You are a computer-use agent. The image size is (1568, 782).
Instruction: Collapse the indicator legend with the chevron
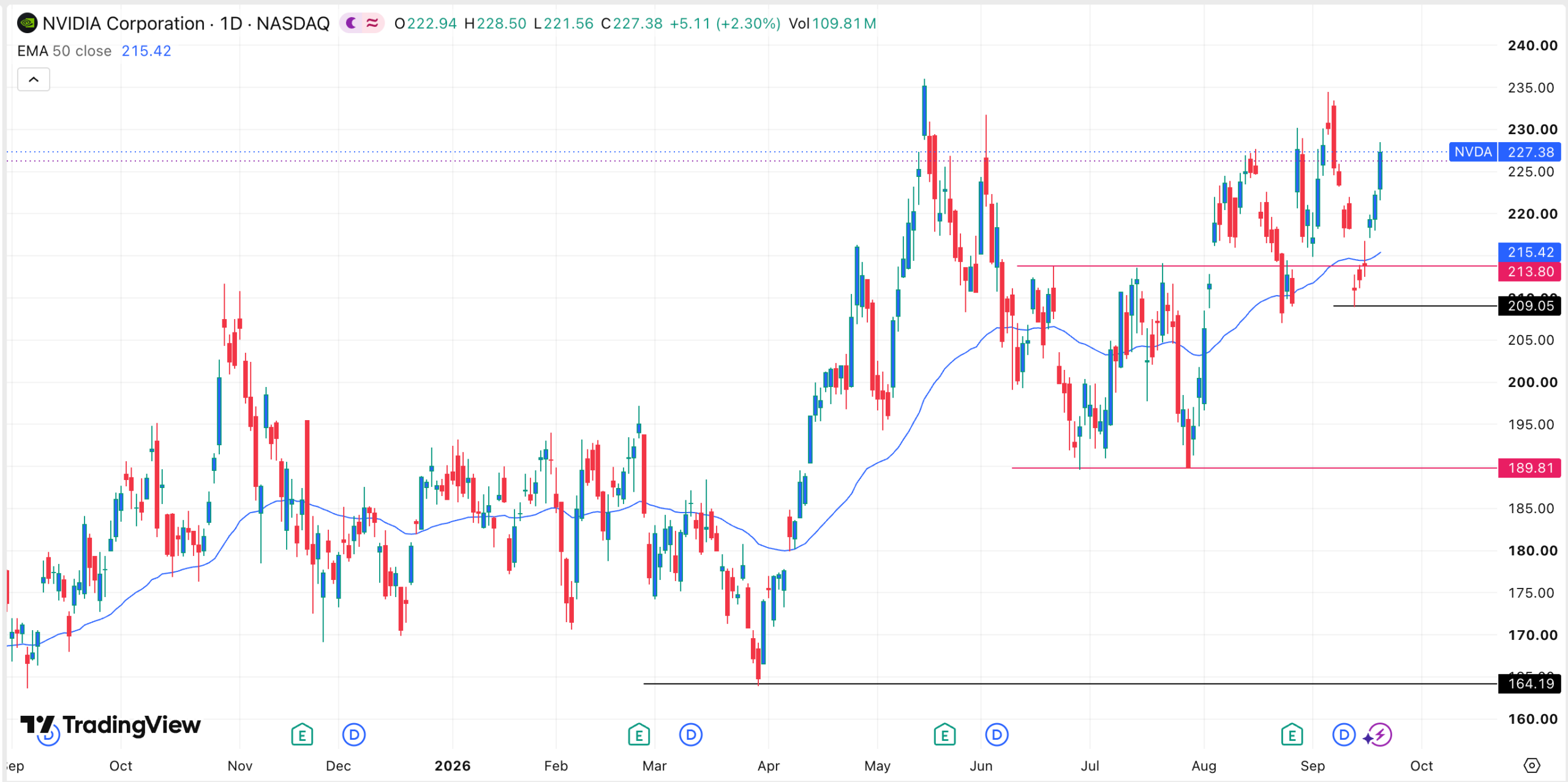[34, 80]
